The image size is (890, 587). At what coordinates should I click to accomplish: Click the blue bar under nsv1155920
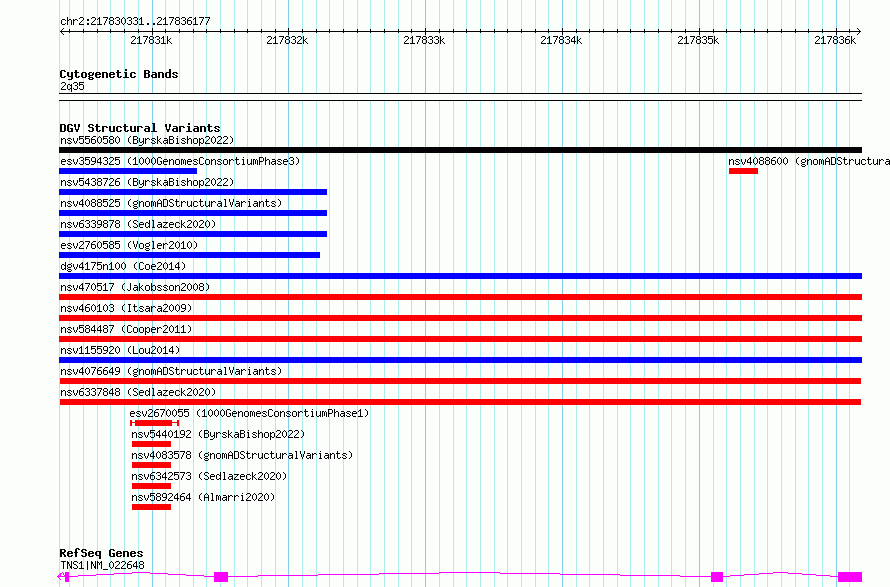tap(460, 360)
